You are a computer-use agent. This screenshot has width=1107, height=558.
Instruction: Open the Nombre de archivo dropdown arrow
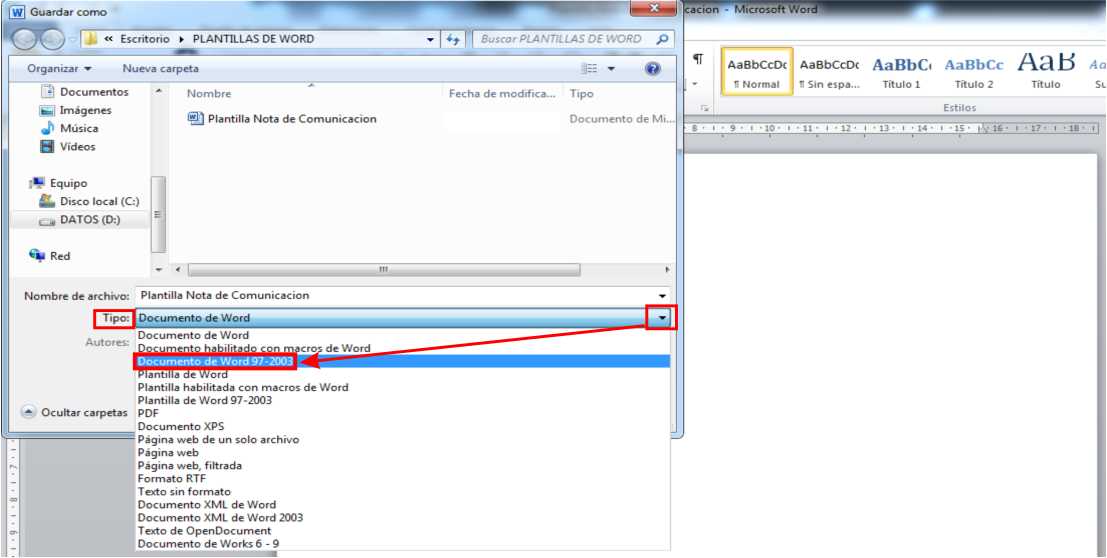click(662, 296)
